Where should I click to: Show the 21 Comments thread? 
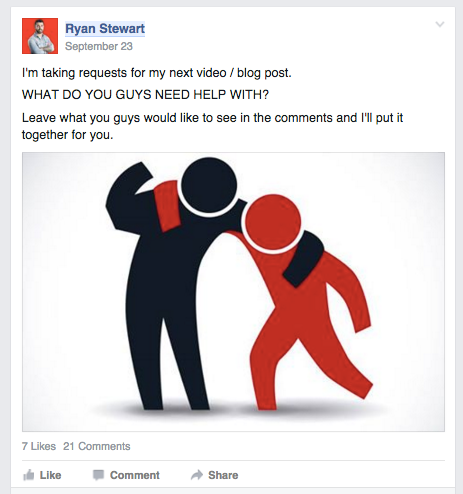(97, 446)
